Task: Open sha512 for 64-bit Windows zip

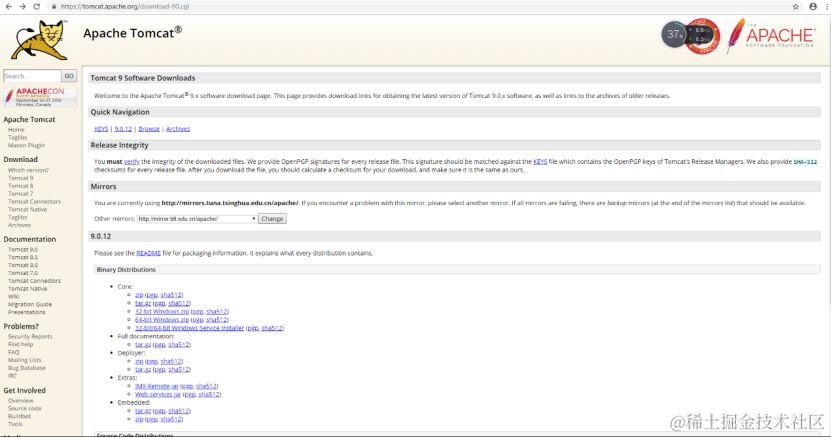Action: pyautogui.click(x=217, y=320)
